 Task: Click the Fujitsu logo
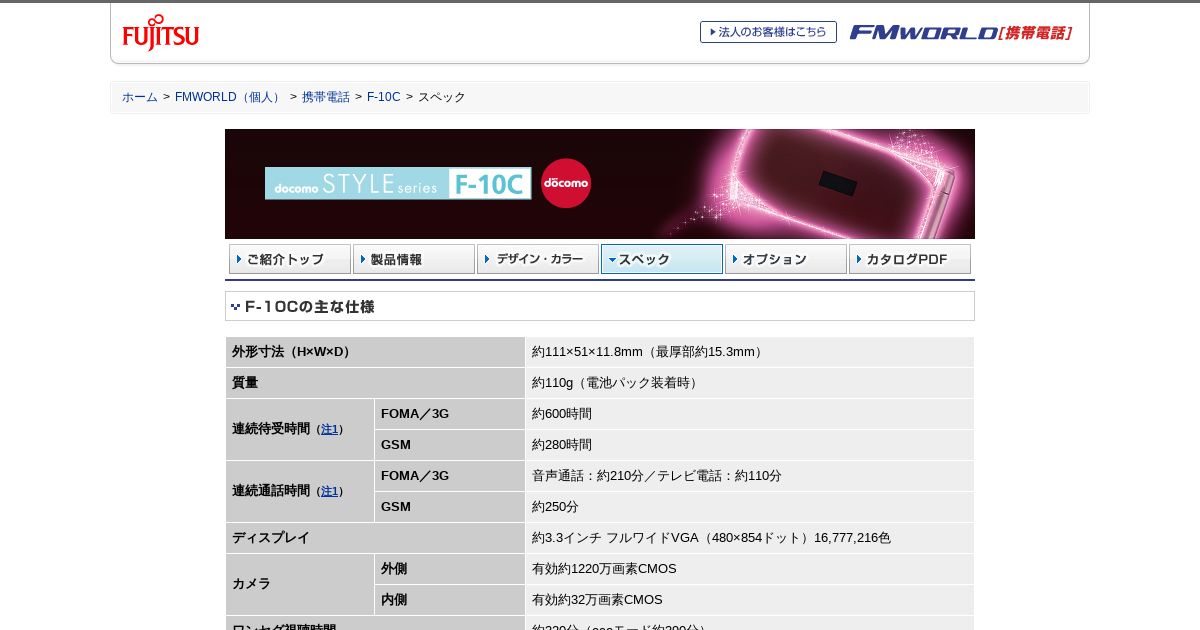(161, 33)
